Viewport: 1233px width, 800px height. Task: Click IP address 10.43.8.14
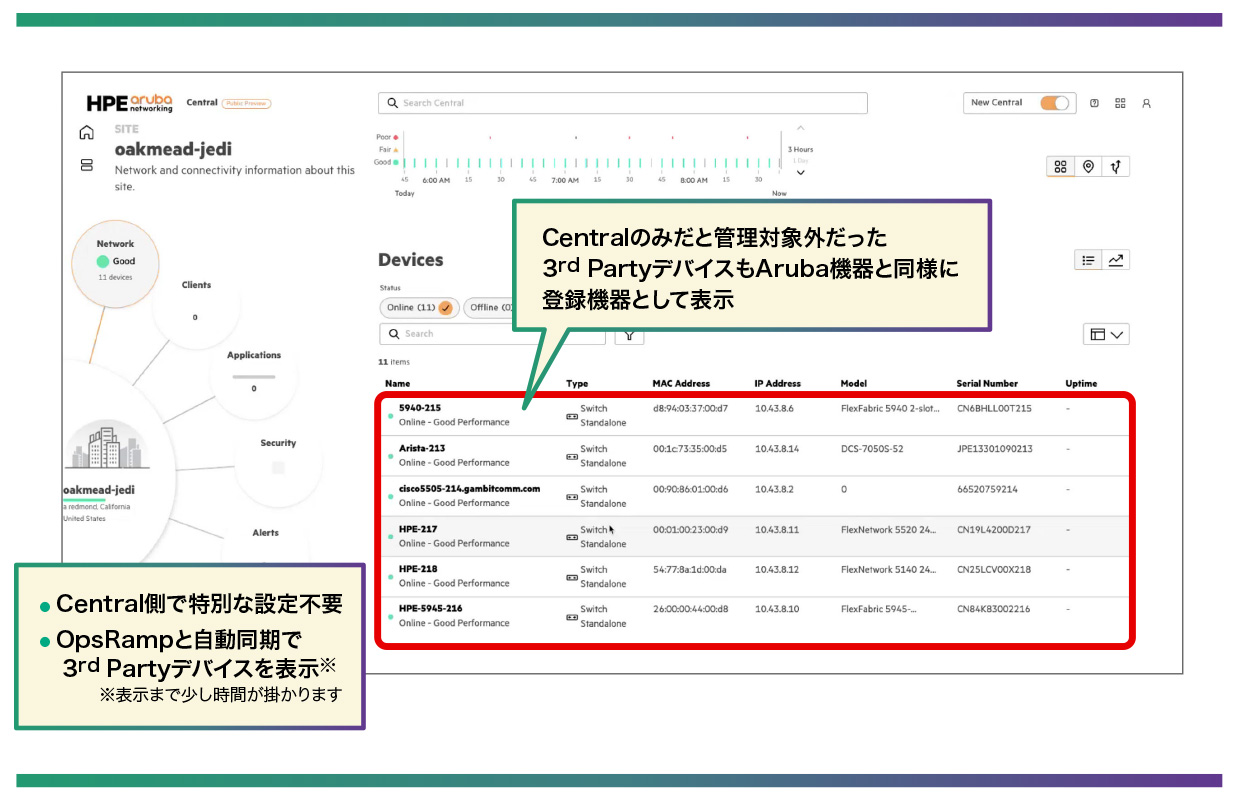[x=777, y=450]
